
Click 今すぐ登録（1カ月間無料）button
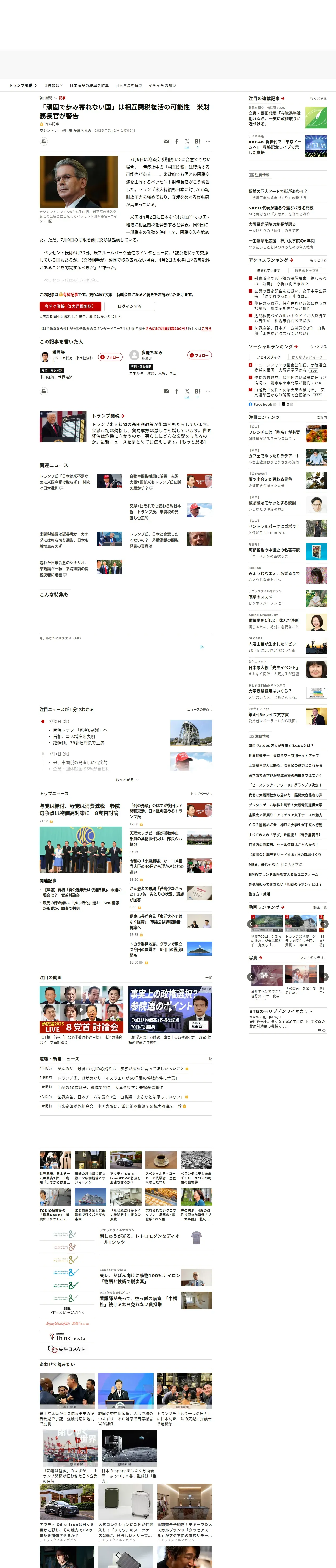pyautogui.click(x=70, y=306)
